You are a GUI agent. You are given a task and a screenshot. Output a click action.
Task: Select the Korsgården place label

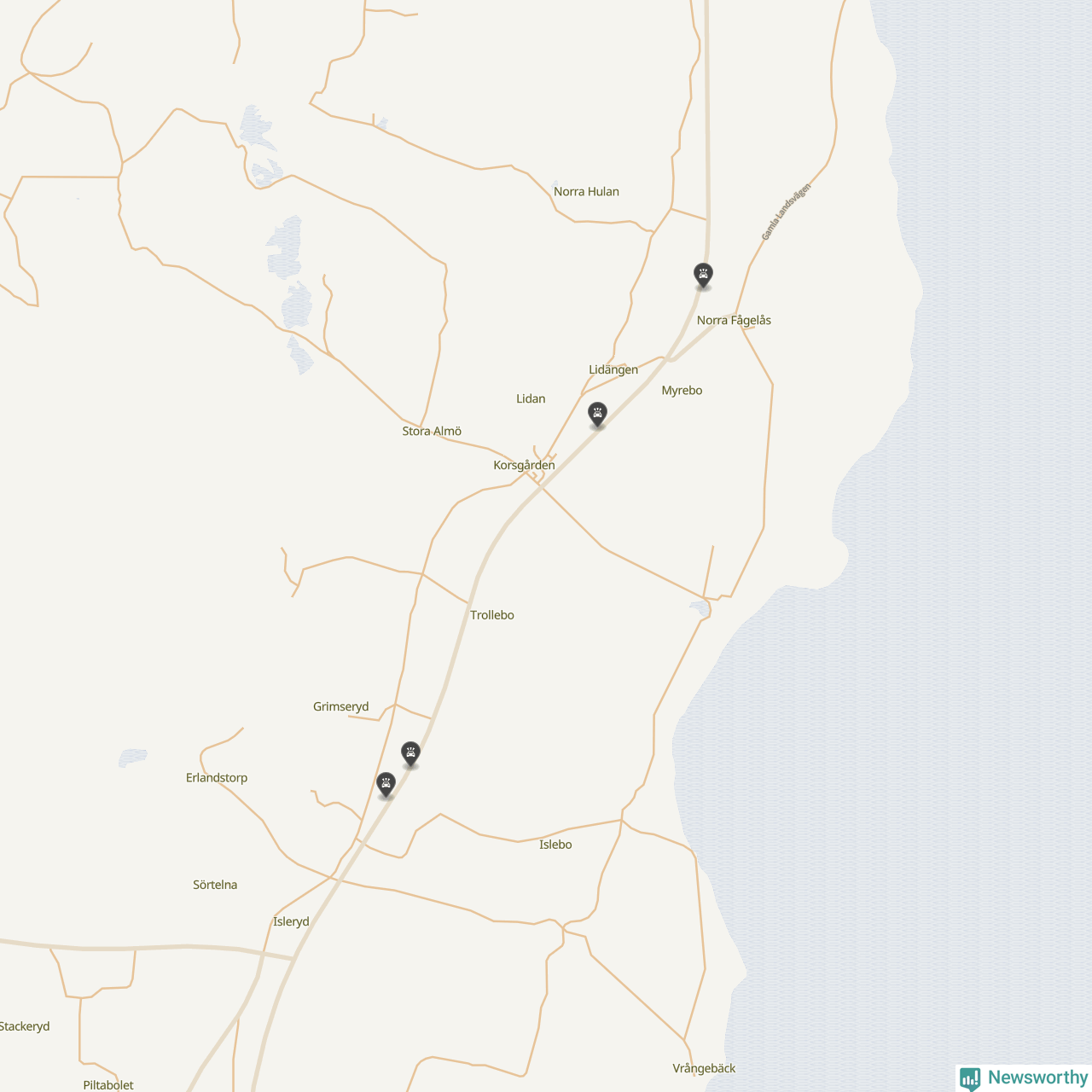524,466
